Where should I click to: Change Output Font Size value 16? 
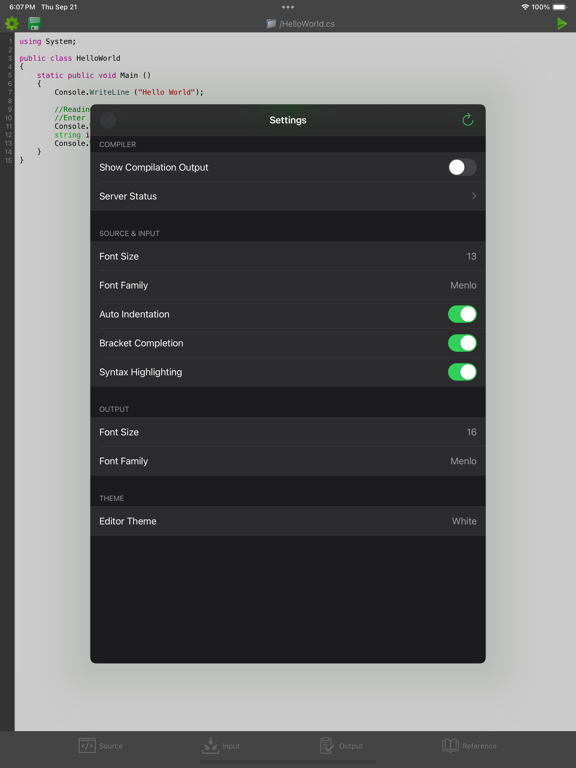471,432
